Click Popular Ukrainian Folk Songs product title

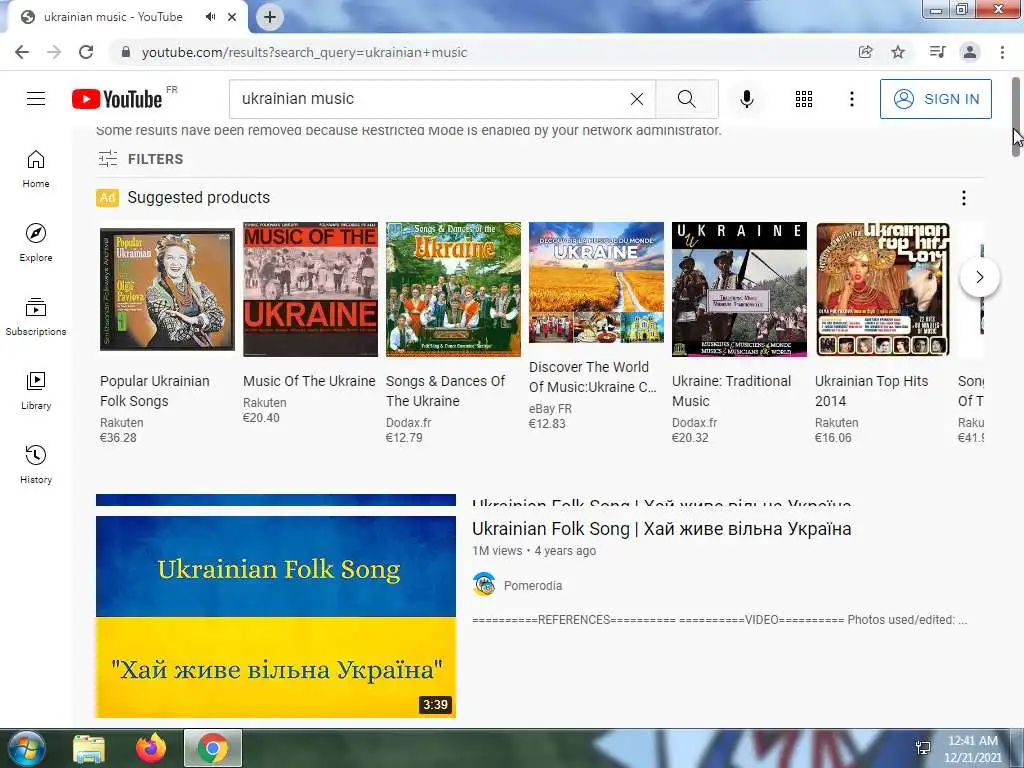click(155, 391)
